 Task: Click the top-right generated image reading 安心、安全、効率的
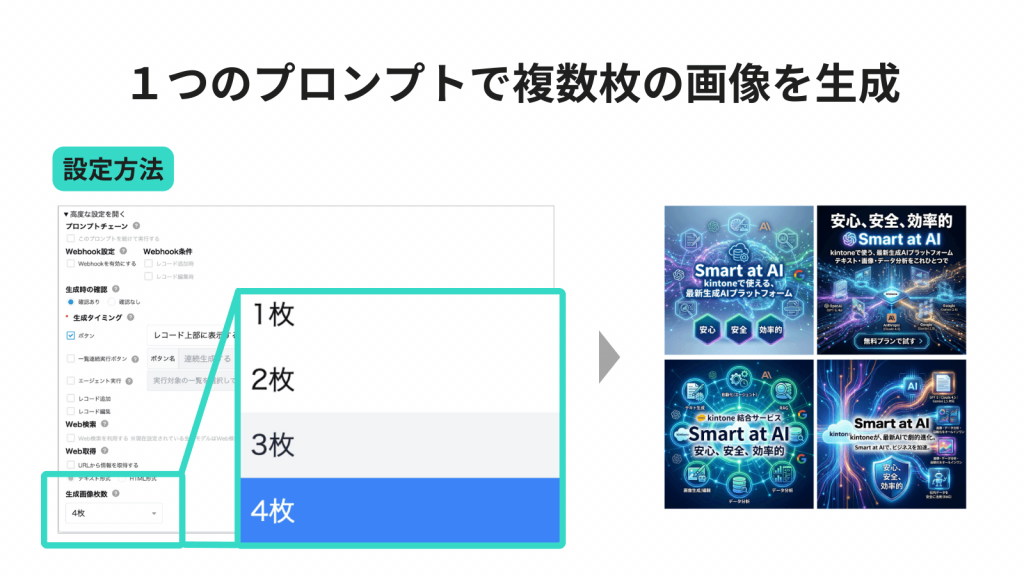891,280
